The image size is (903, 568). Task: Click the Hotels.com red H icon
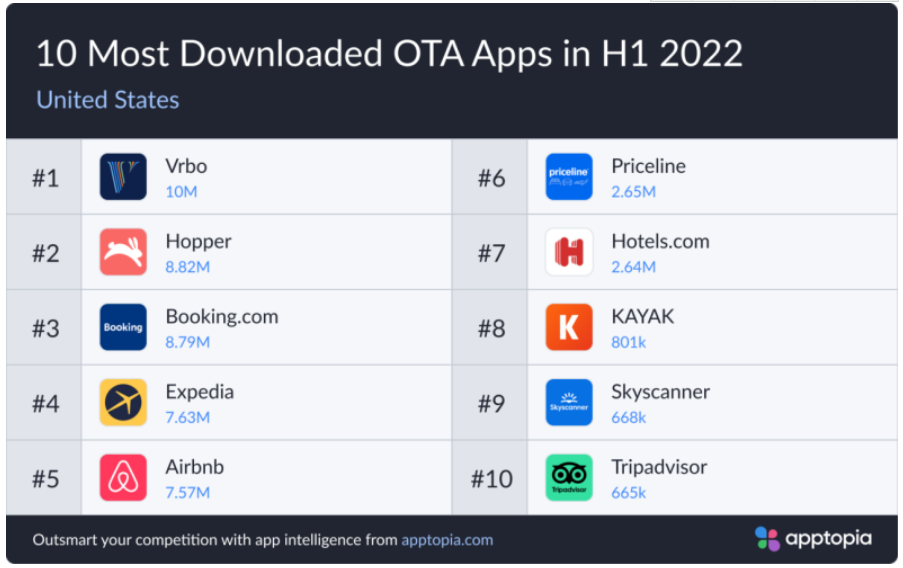[569, 252]
